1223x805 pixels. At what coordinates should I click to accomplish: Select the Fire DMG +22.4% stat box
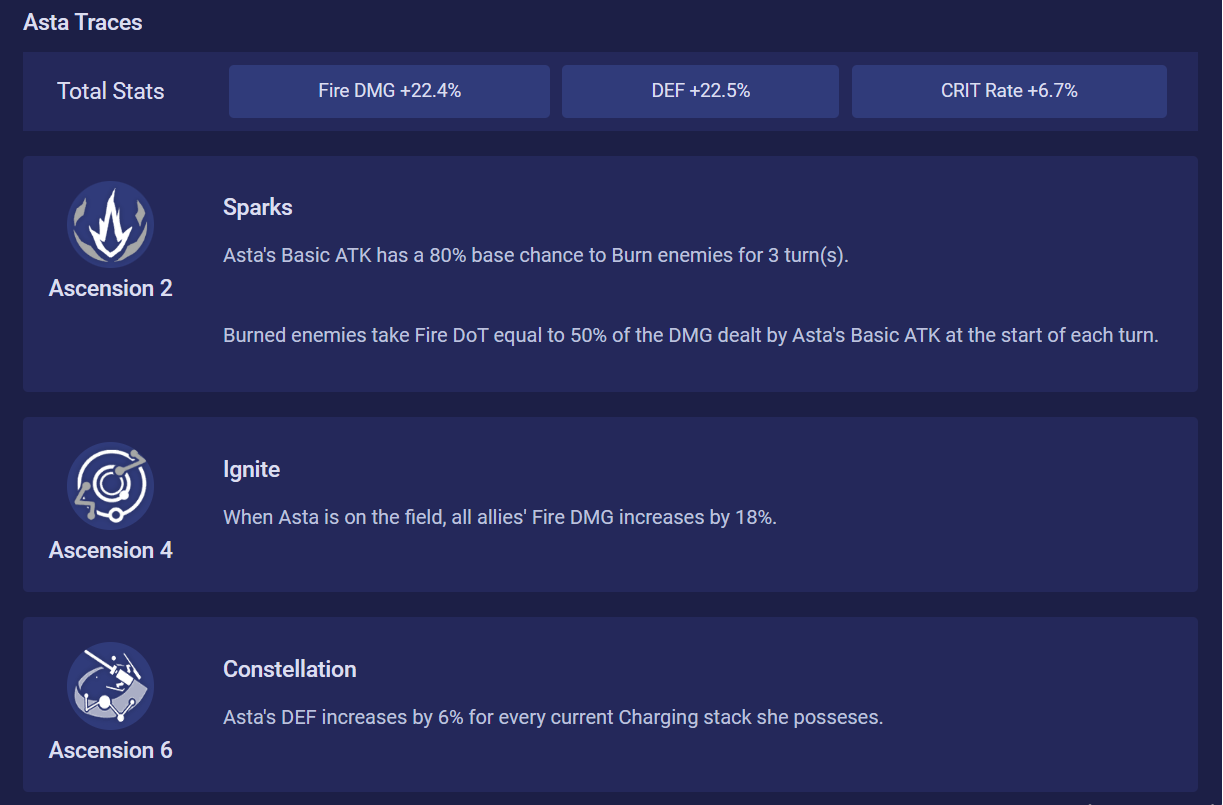click(389, 91)
